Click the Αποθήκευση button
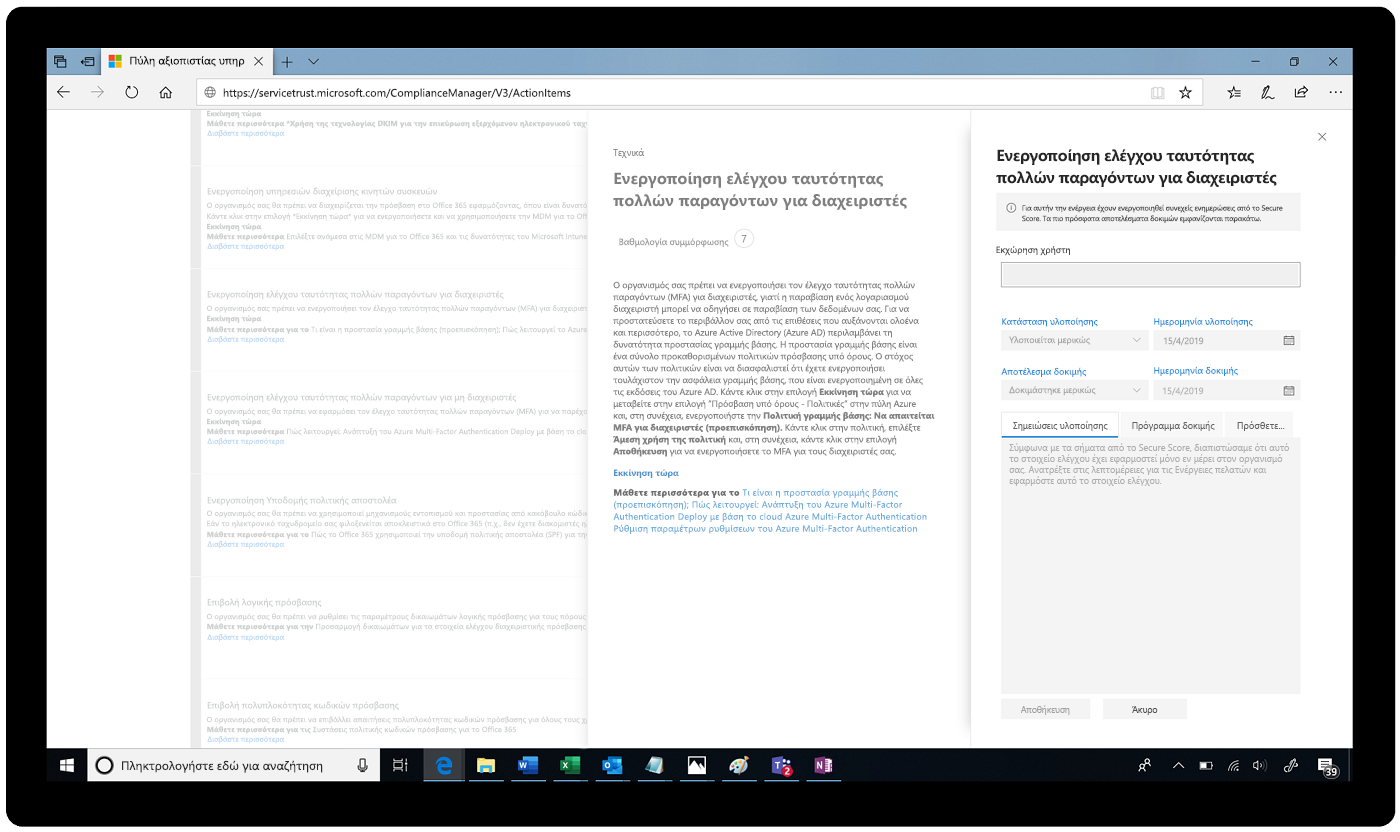Image resolution: width=1400 pixels, height=832 pixels. pyautogui.click(x=1045, y=709)
